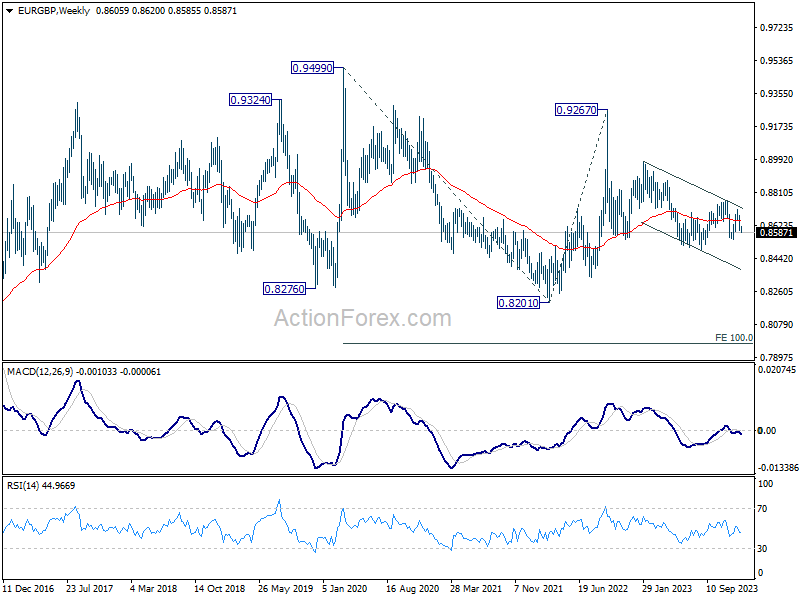Viewport: 800px width, 600px height.
Task: Select the MACD 0.00 zero level label
Action: pos(767,431)
